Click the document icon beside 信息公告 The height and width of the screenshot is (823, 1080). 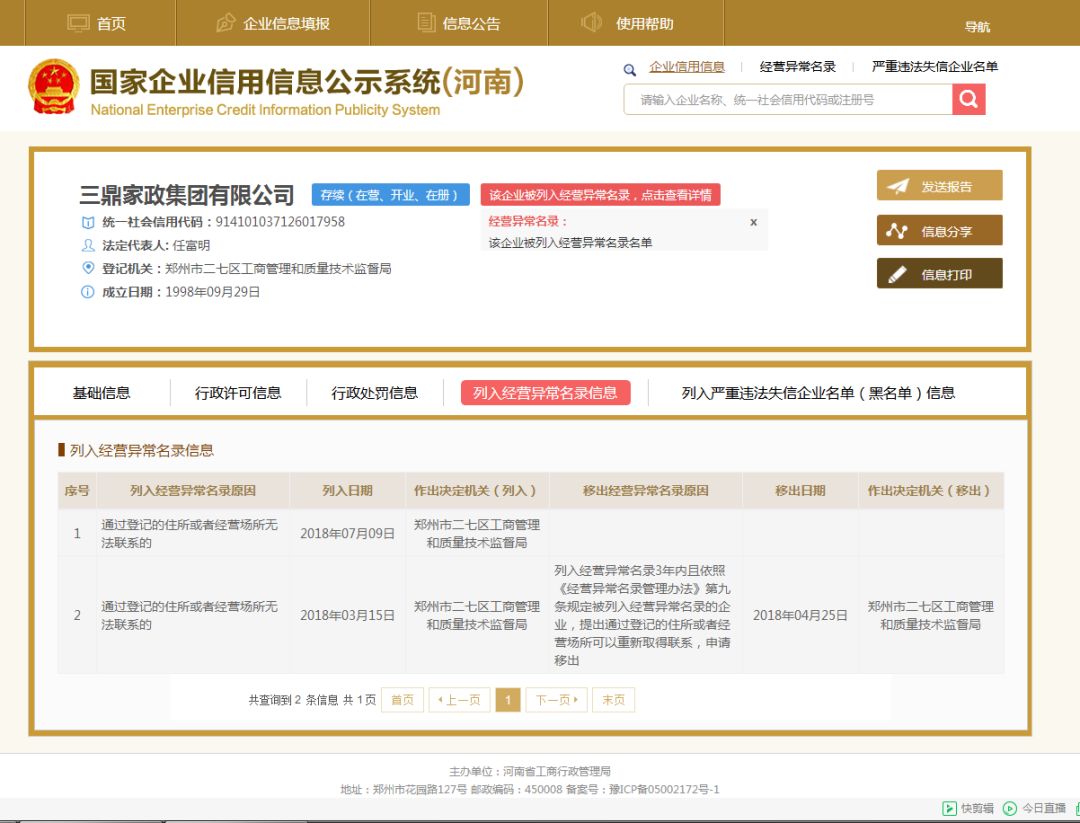pos(426,23)
